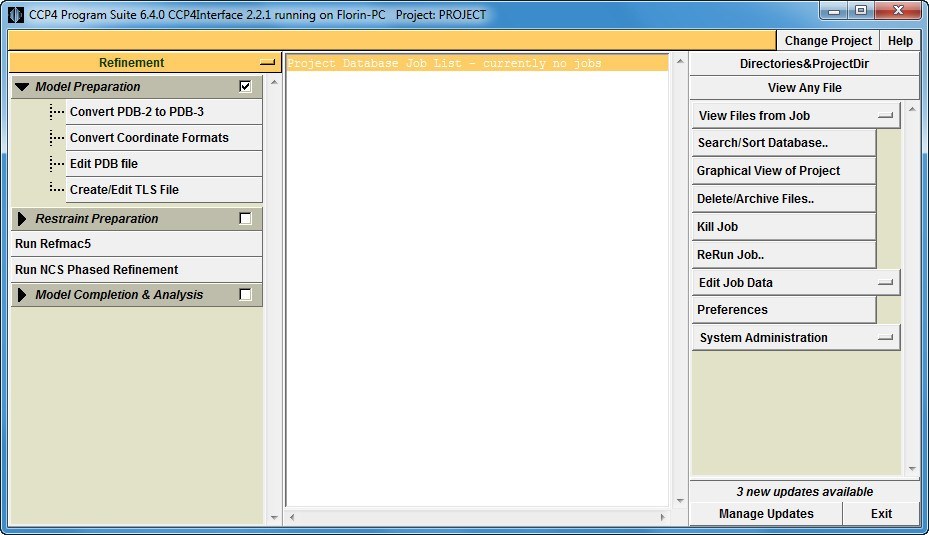This screenshot has height=535, width=929.
Task: Expand the Restraint Preparation section
Action: coord(22,219)
